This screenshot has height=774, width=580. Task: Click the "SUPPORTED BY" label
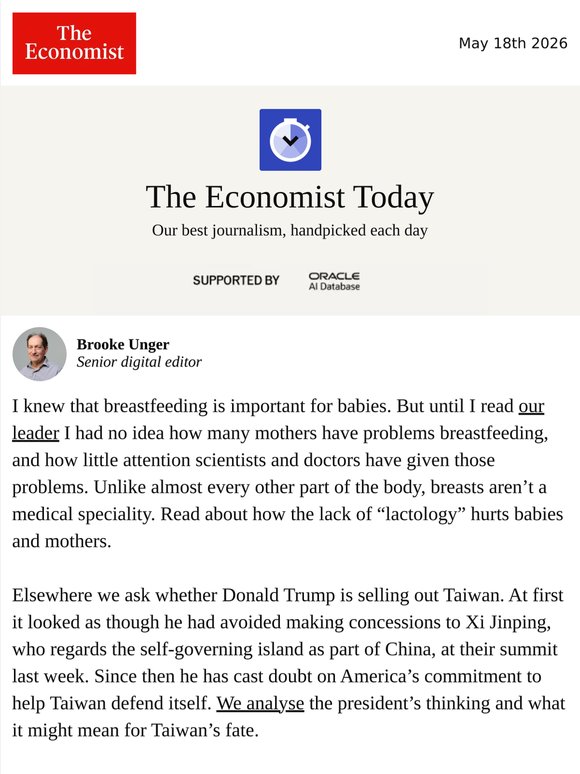236,280
